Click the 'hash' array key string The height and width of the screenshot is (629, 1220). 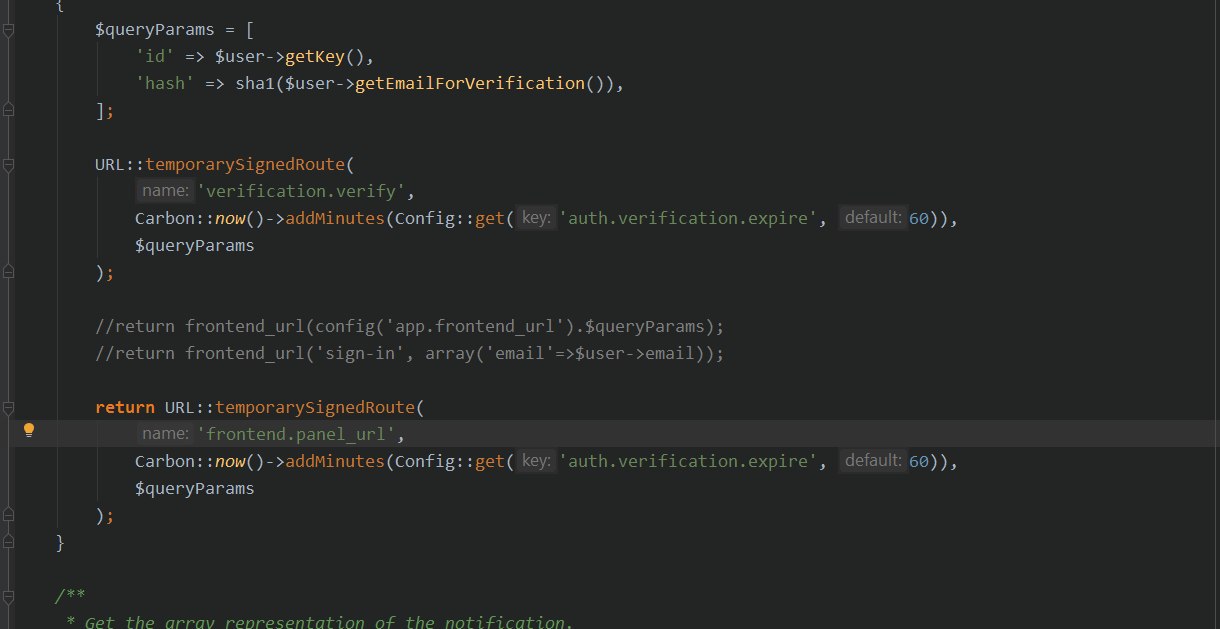[x=165, y=84]
